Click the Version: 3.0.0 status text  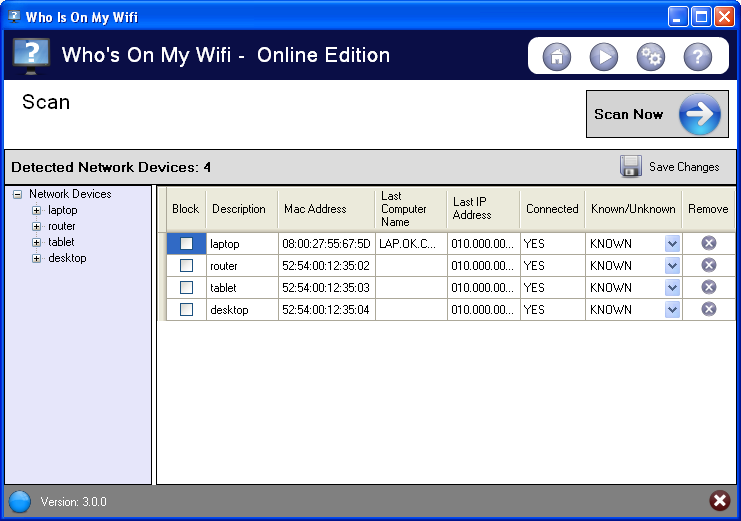(x=73, y=502)
